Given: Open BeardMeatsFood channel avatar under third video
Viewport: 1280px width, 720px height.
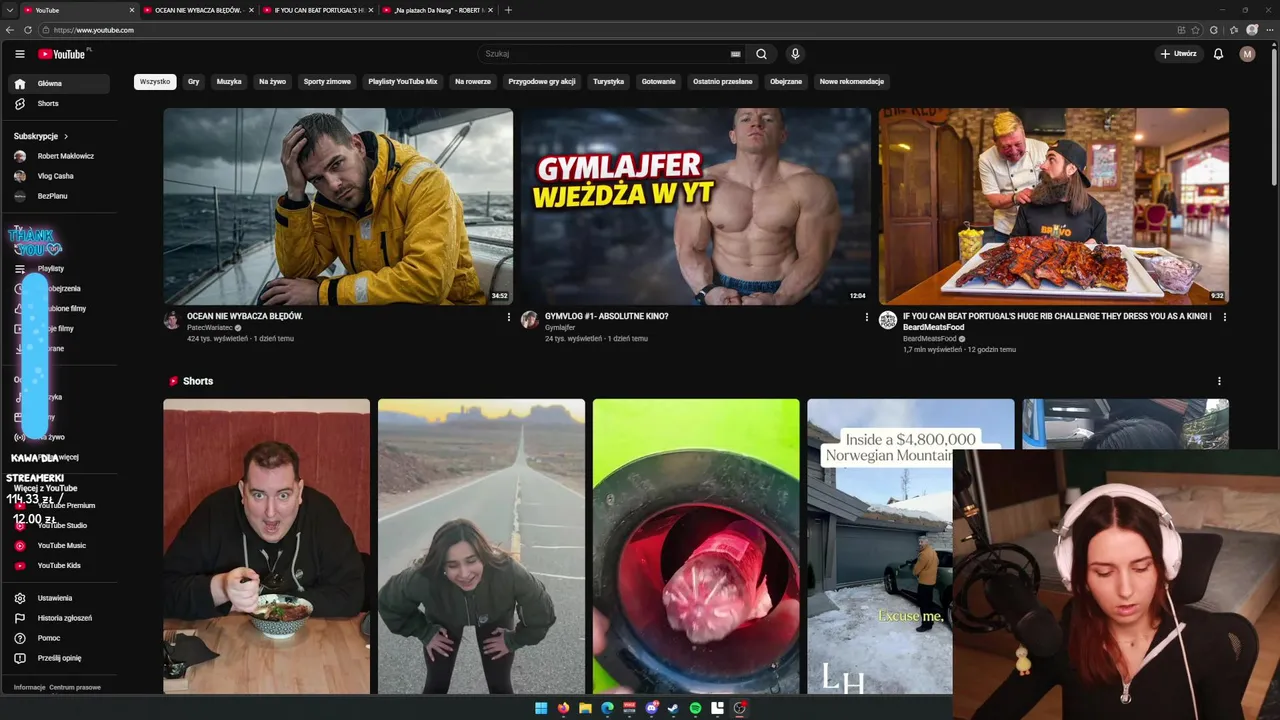Looking at the screenshot, I should (888, 320).
